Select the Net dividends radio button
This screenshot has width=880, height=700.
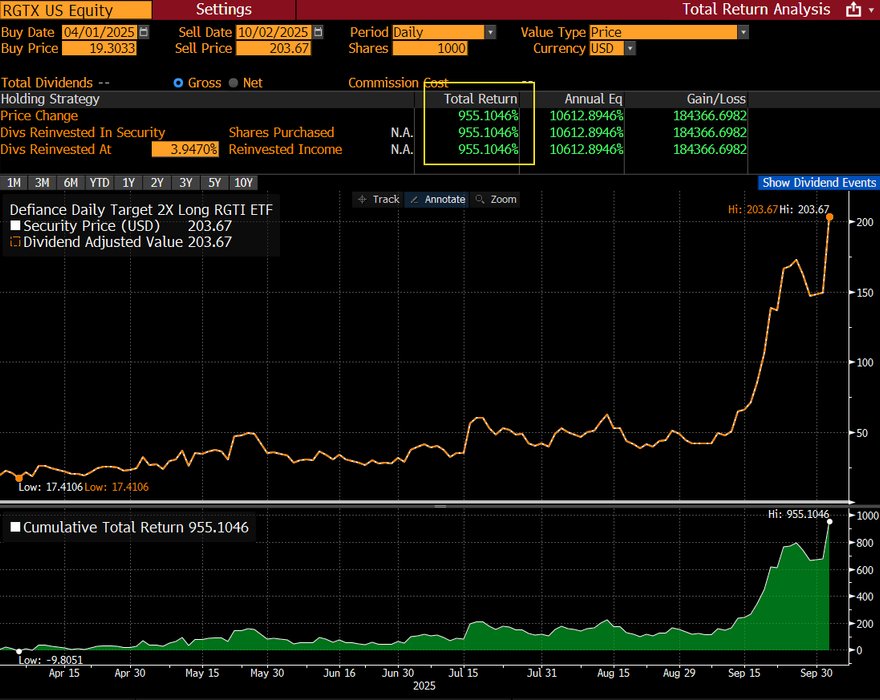coord(234,83)
